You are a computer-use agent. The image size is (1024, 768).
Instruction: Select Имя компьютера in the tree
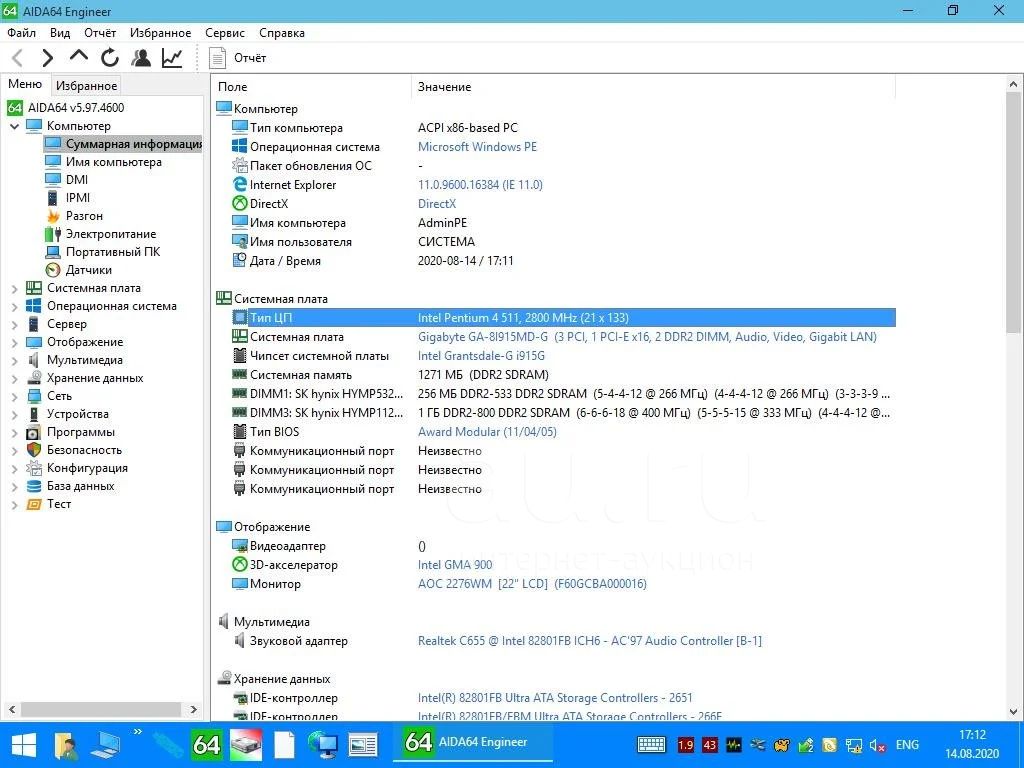(x=113, y=162)
